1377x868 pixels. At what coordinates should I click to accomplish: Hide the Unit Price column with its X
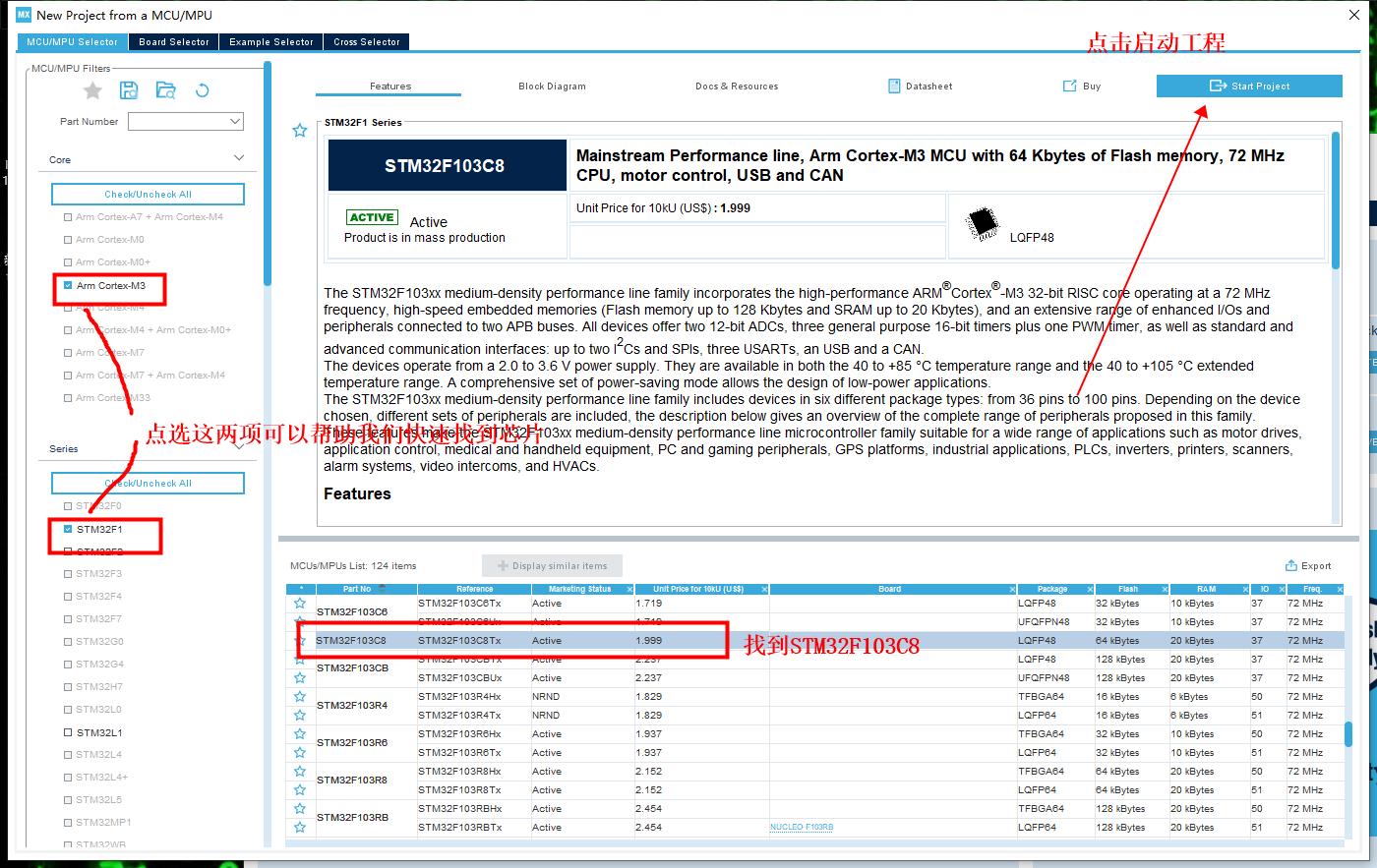(x=764, y=589)
